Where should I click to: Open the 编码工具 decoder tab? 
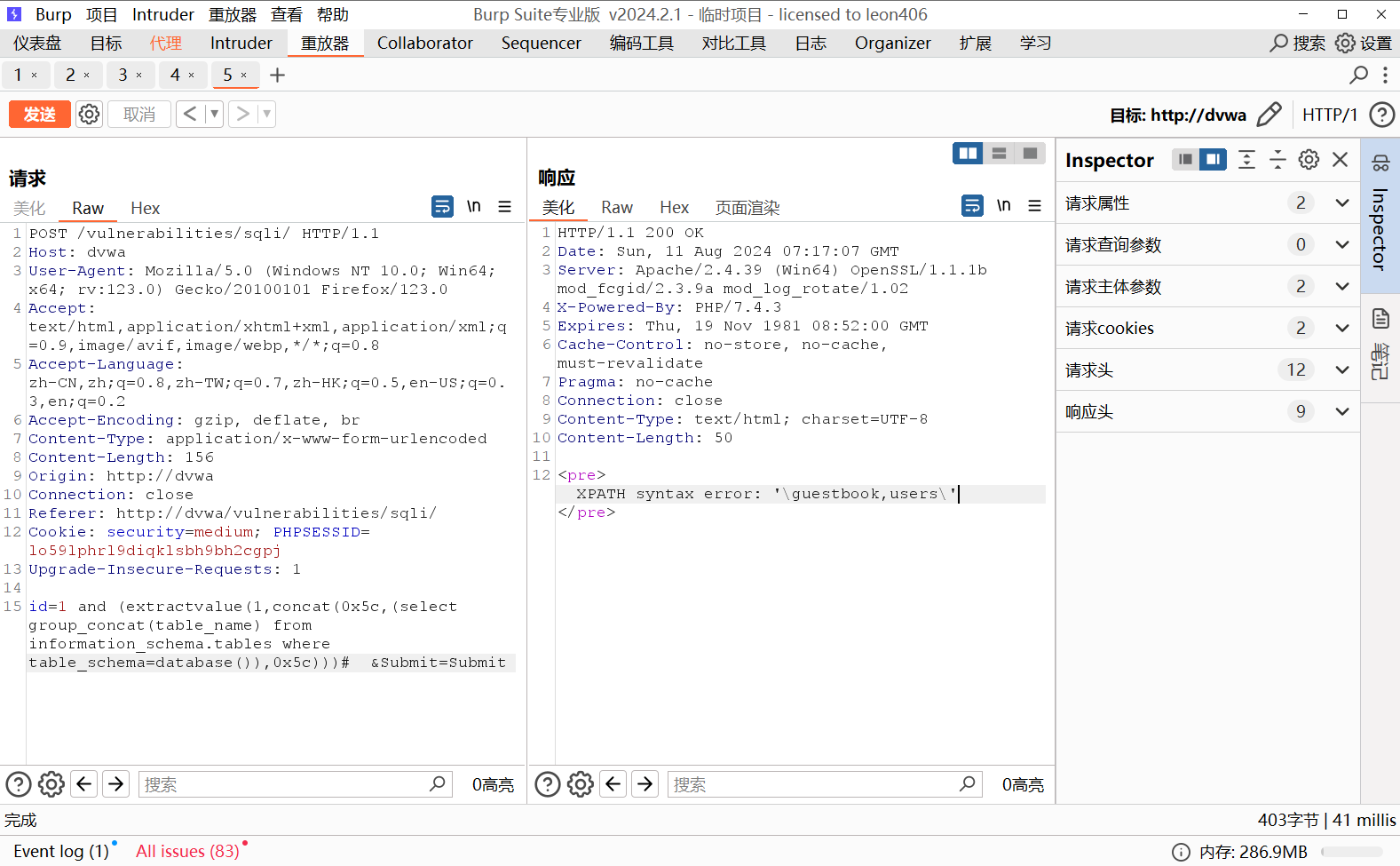click(x=641, y=43)
